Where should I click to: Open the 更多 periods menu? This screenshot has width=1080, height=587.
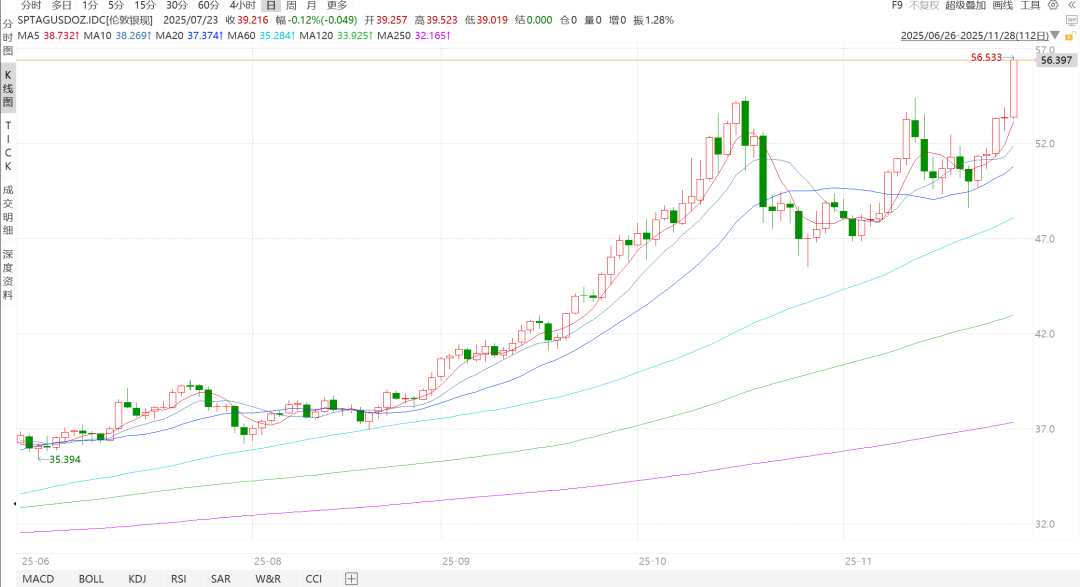pyautogui.click(x=337, y=6)
